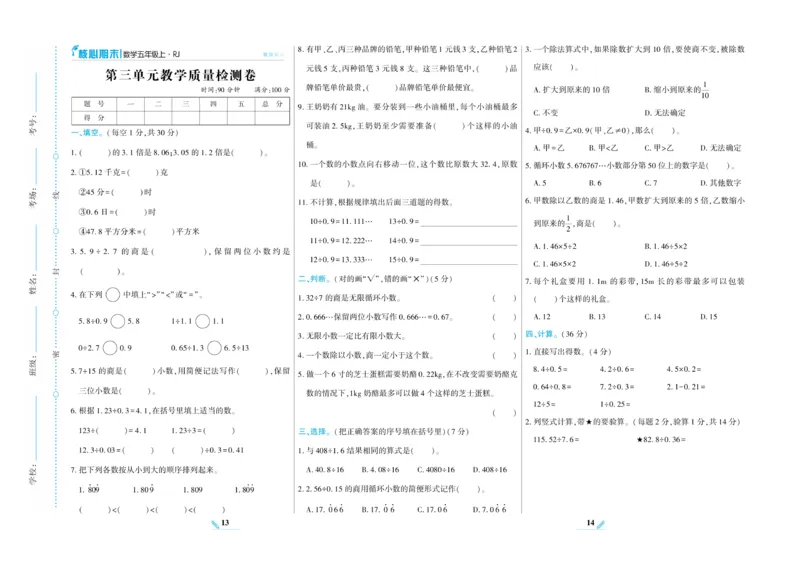Viewport: 800px width, 585px height.
Task: Check the judgment bracket for question 1 in 二、判断
Action: [x=503, y=298]
